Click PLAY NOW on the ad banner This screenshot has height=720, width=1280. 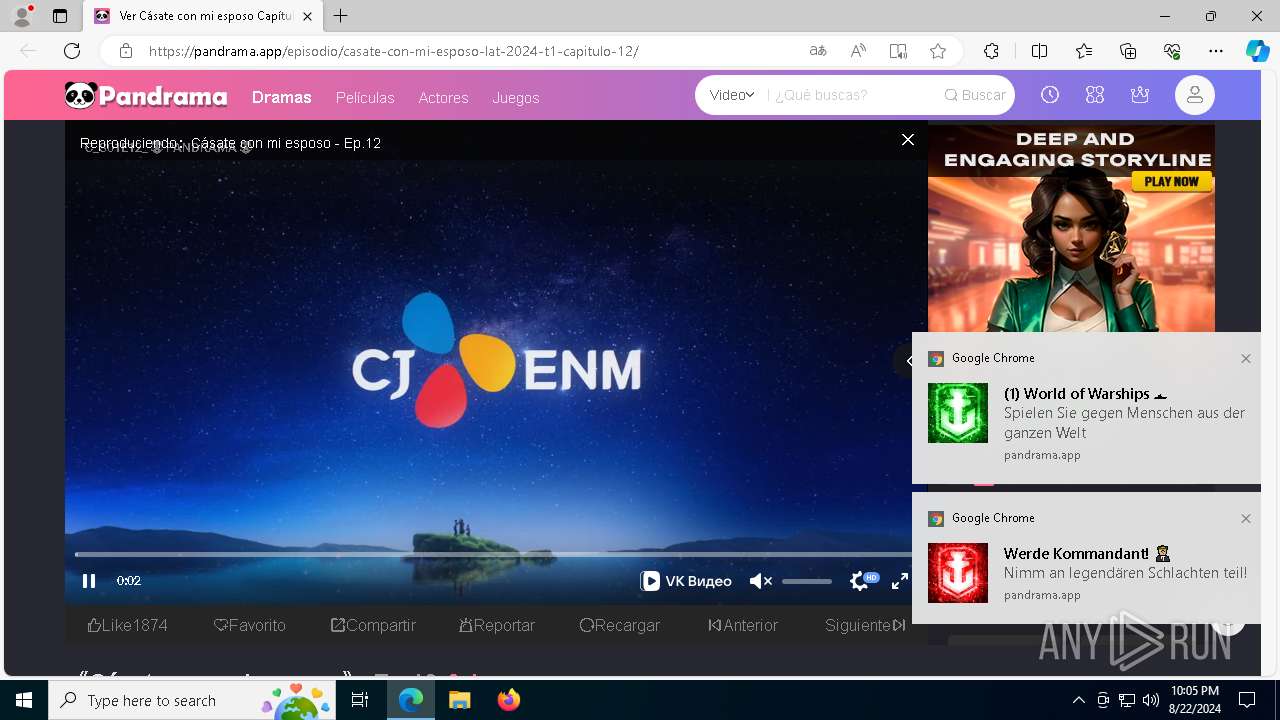coord(1172,182)
